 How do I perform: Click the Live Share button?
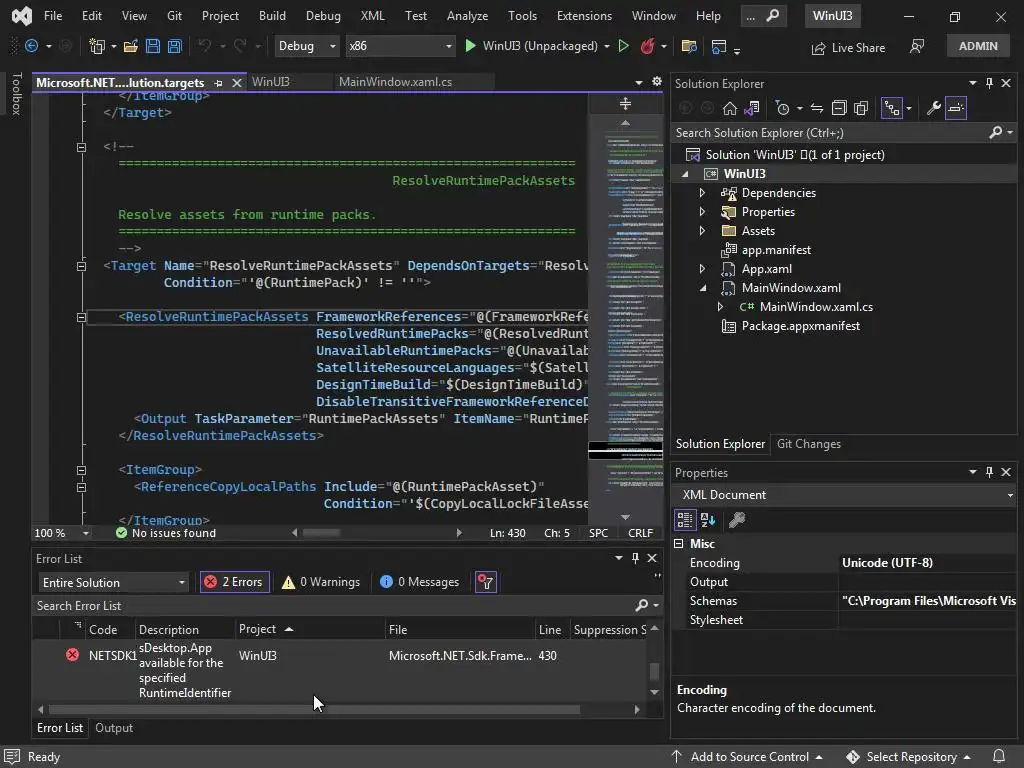[848, 48]
